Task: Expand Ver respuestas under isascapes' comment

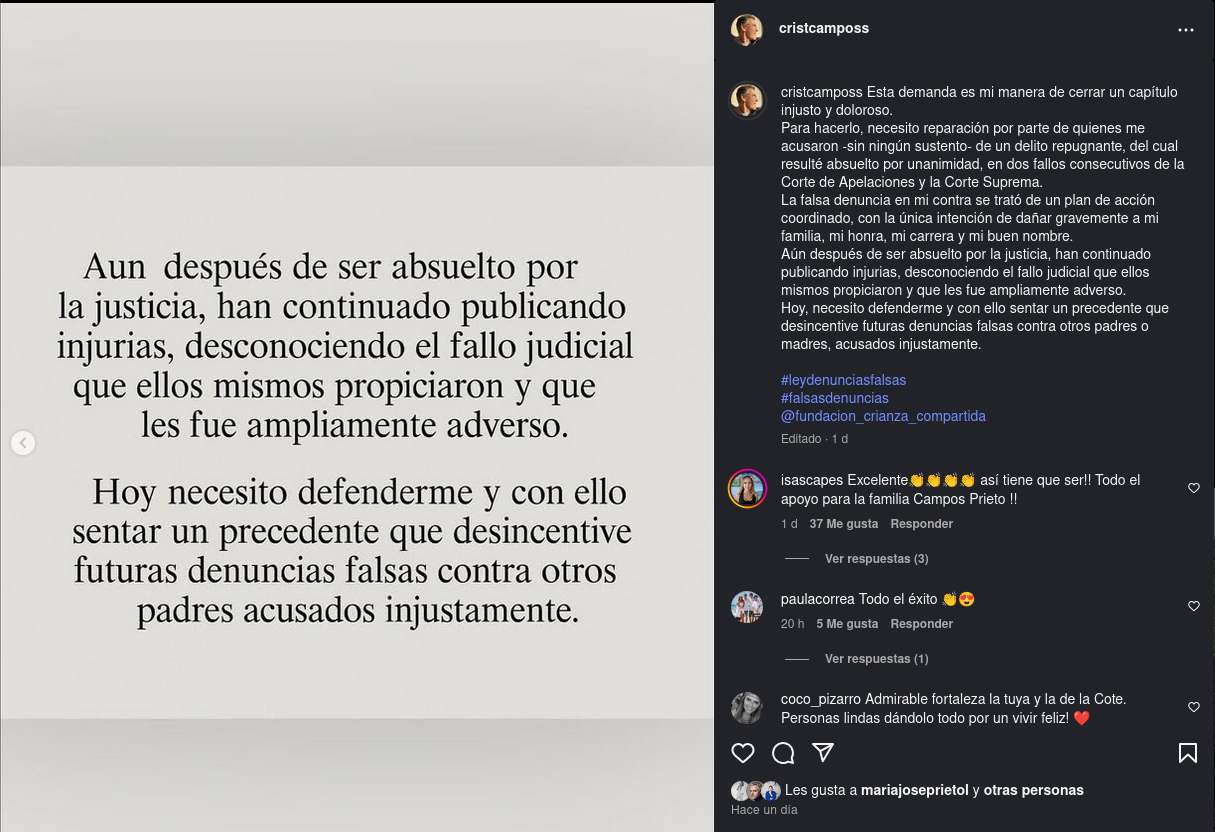Action: (876, 559)
